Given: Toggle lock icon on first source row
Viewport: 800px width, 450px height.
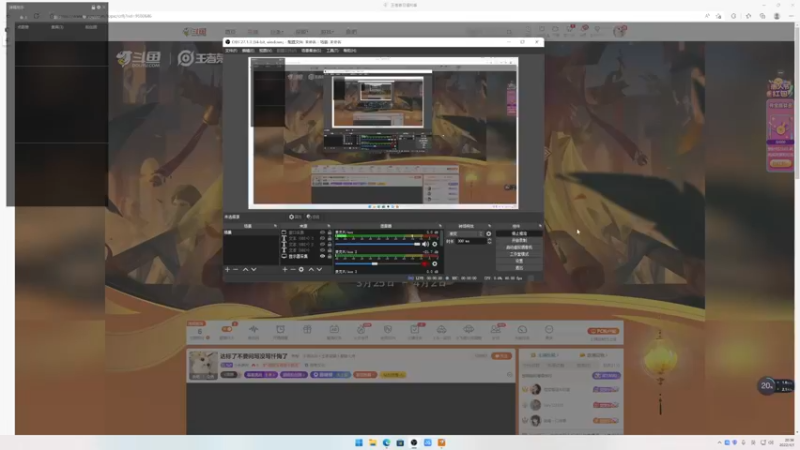Looking at the screenshot, I should [x=330, y=232].
